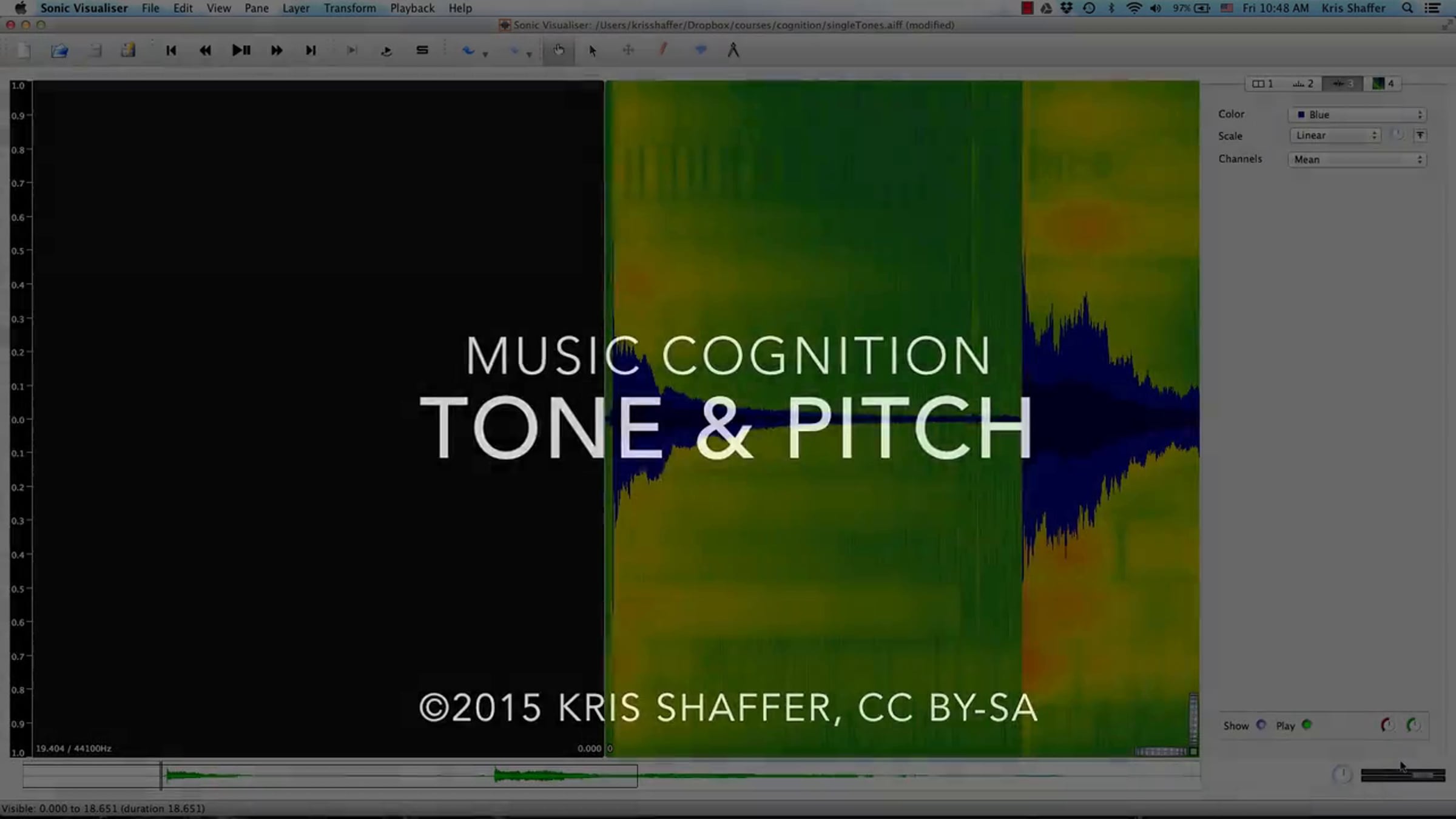The height and width of the screenshot is (819, 1456).
Task: Switch to layer tab 4 spectrogram
Action: (x=1383, y=84)
